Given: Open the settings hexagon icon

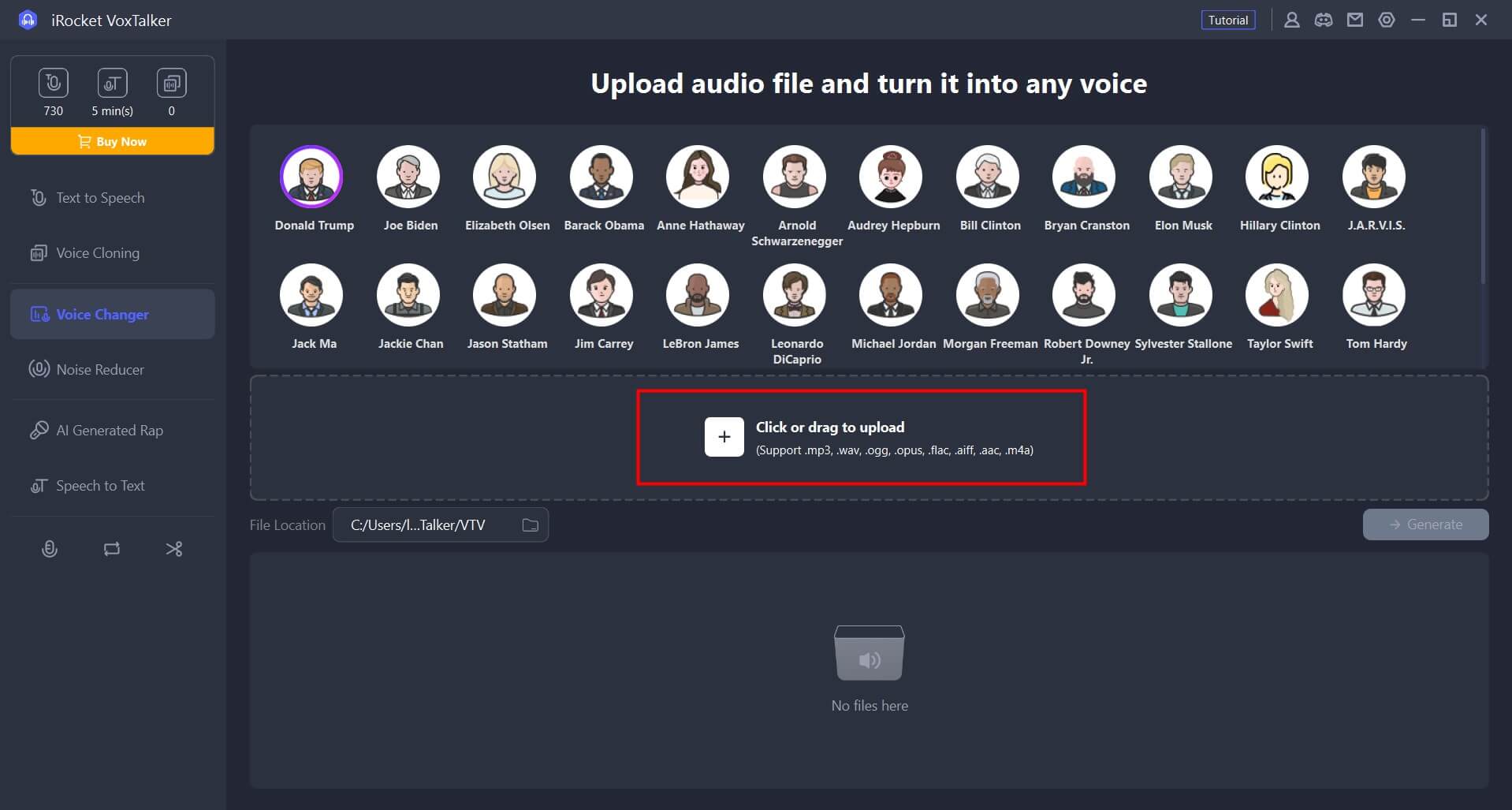Looking at the screenshot, I should [x=1387, y=20].
